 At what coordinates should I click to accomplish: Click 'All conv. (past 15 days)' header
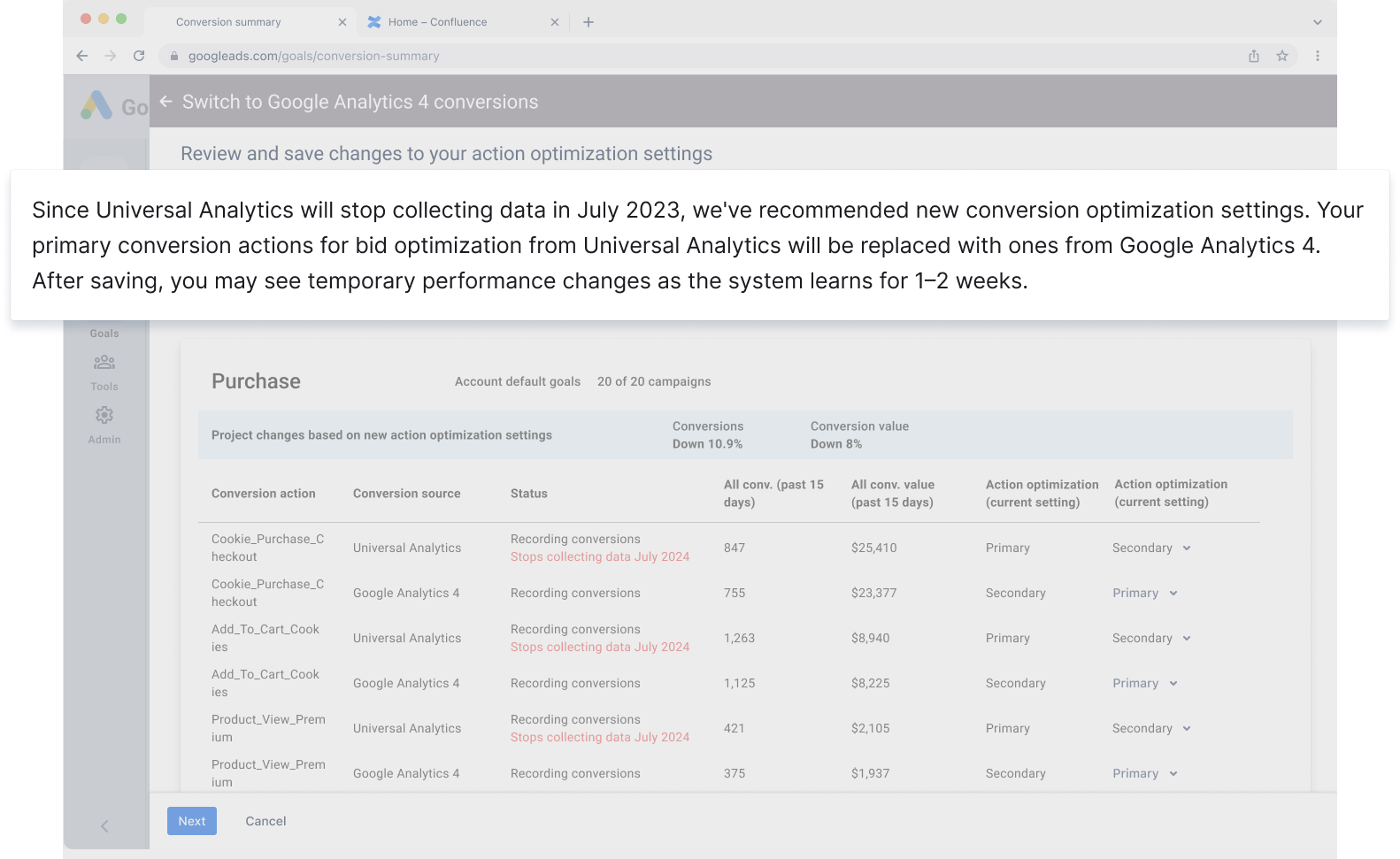pyautogui.click(x=773, y=494)
